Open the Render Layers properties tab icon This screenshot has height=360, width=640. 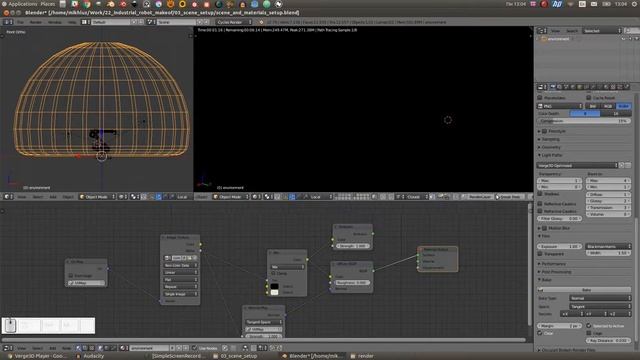pyautogui.click(x=559, y=87)
